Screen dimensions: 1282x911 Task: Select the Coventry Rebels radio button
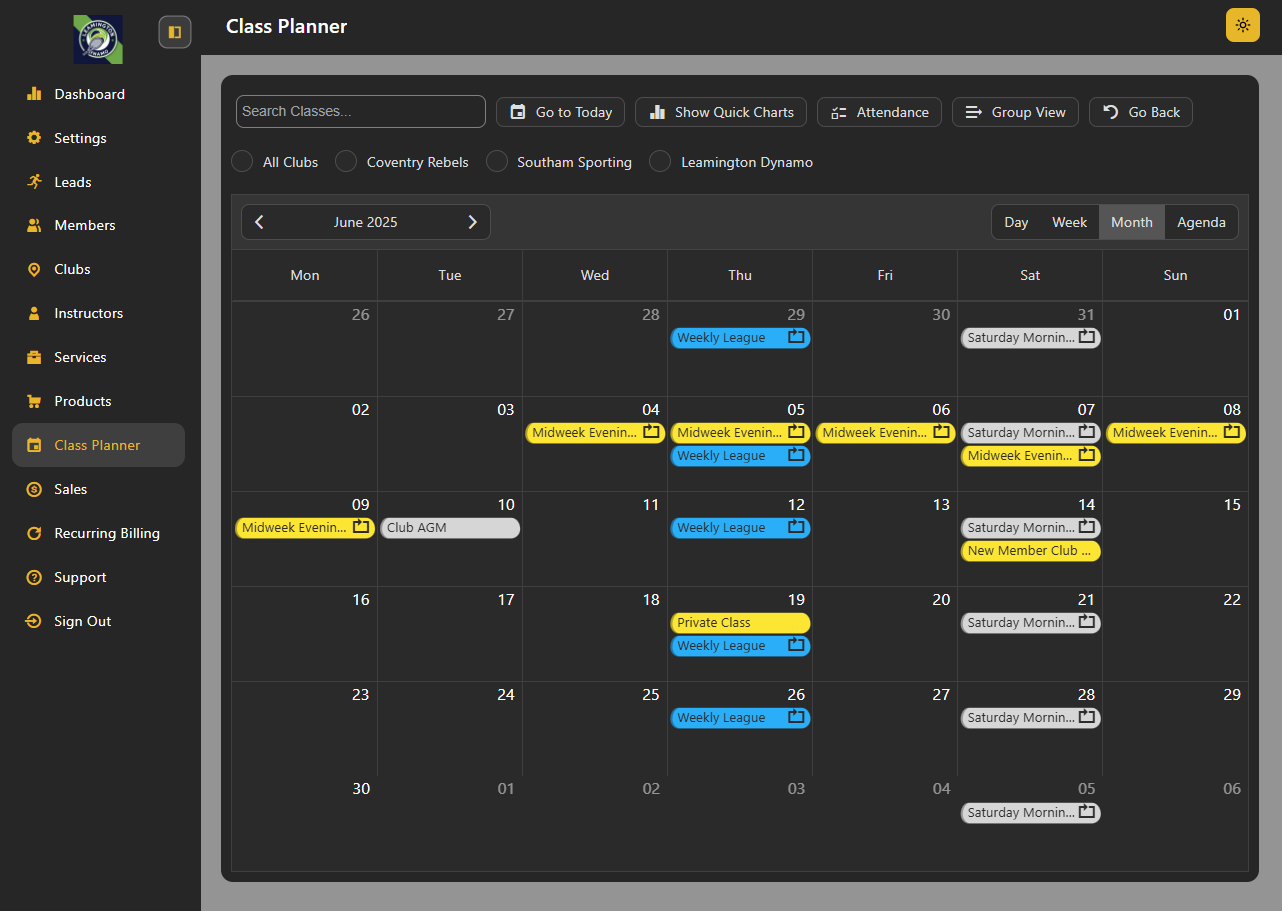[x=346, y=162]
